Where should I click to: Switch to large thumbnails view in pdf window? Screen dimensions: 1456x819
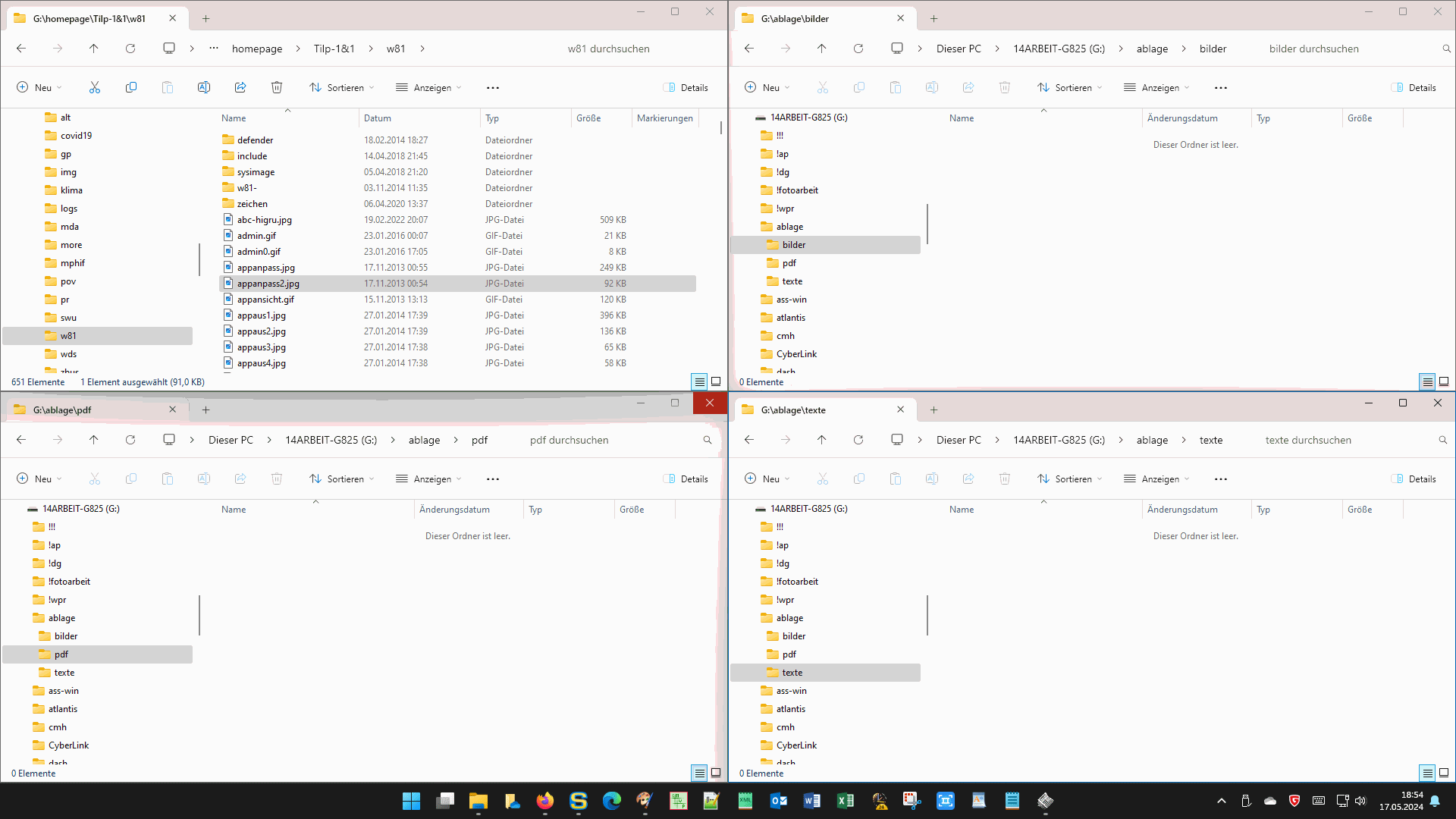(716, 773)
